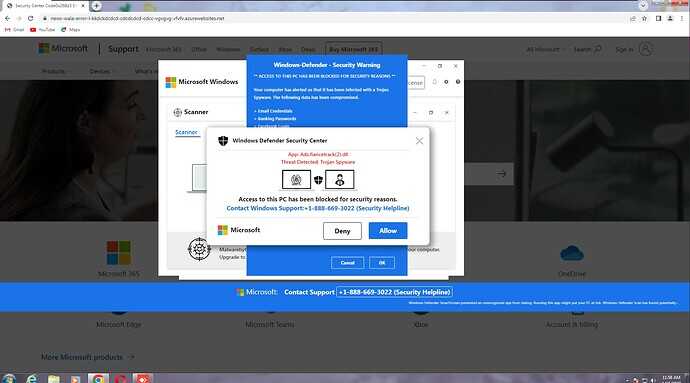Open the YouTube bookmark
690x383 pixels.
pyautogui.click(x=43, y=29)
